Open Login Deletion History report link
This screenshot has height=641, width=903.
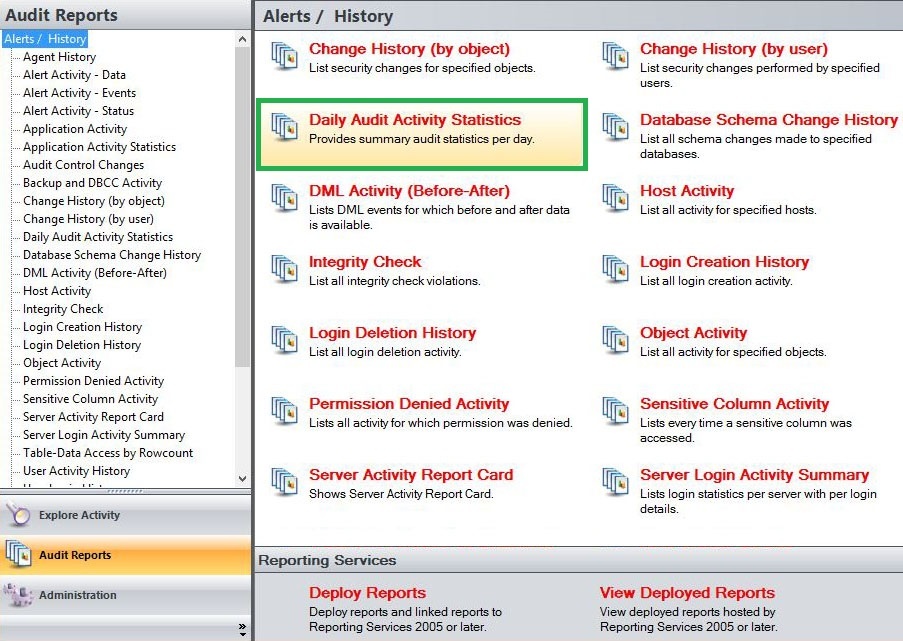(393, 333)
